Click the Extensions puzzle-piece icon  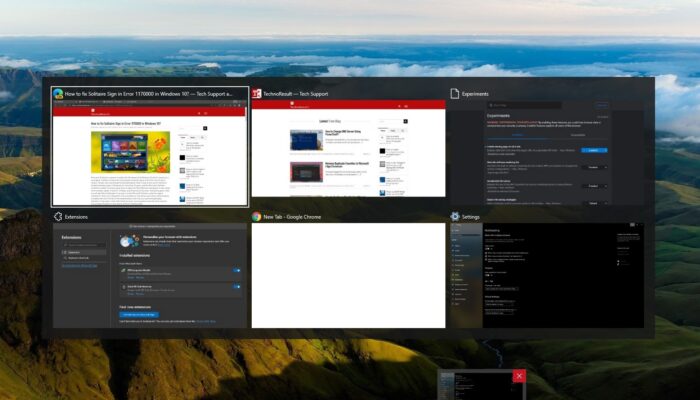click(58, 216)
